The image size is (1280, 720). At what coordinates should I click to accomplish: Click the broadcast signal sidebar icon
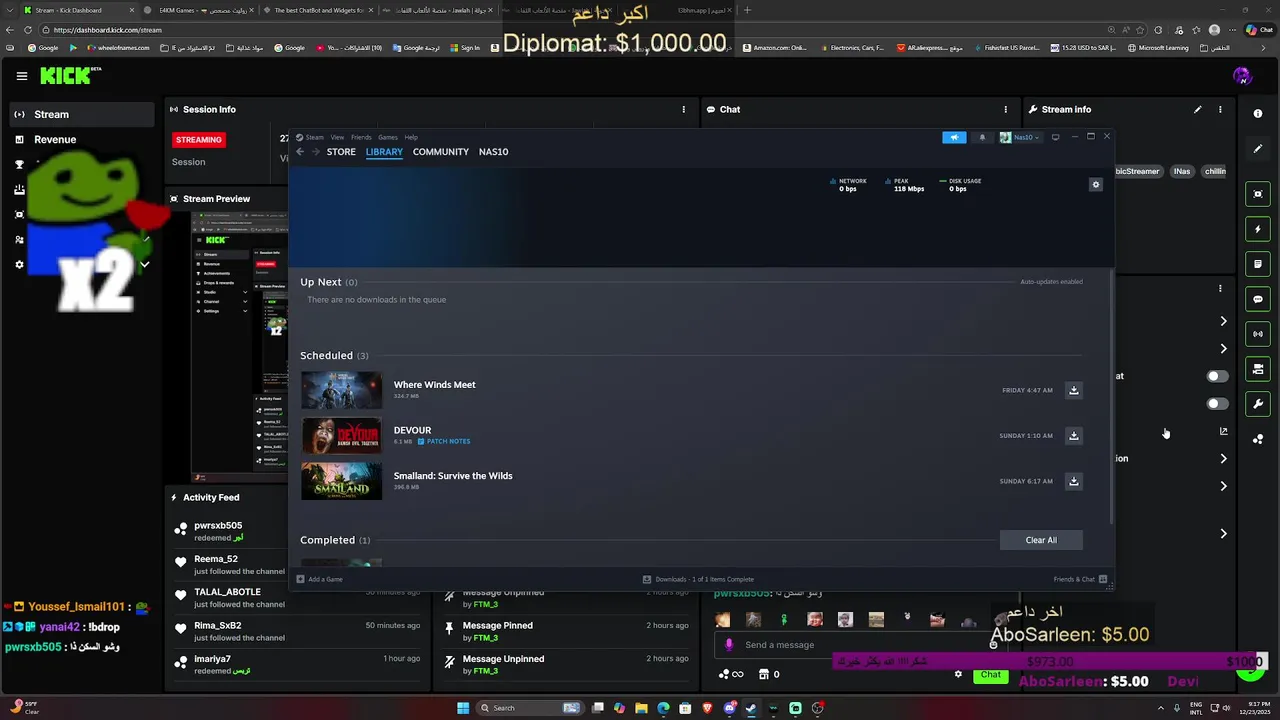click(x=1258, y=334)
